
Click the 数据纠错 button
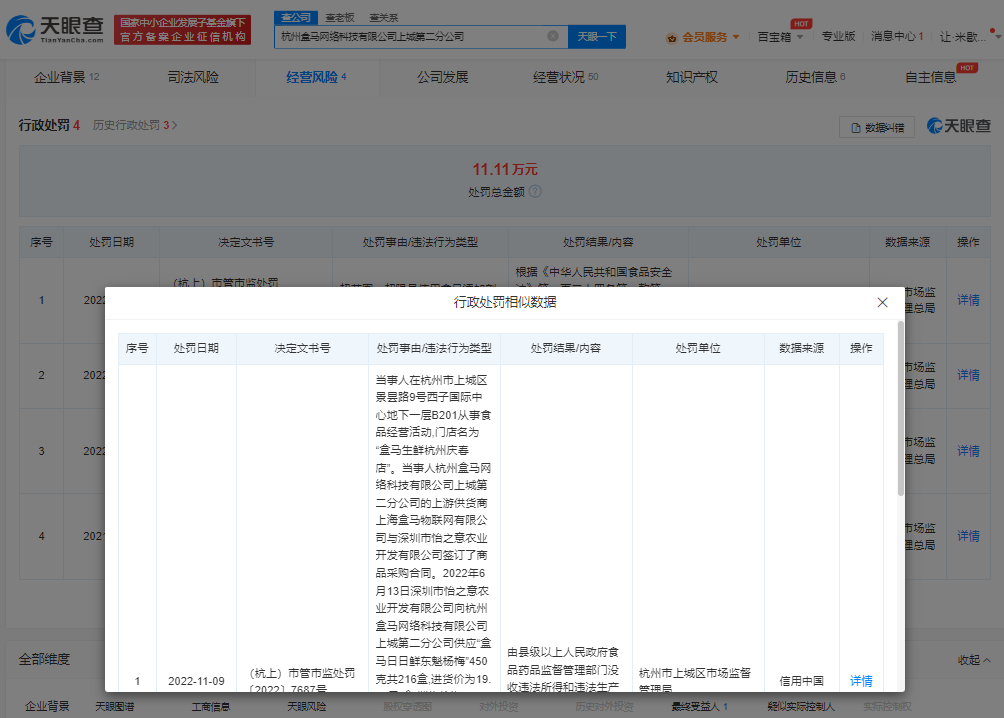[x=877, y=127]
